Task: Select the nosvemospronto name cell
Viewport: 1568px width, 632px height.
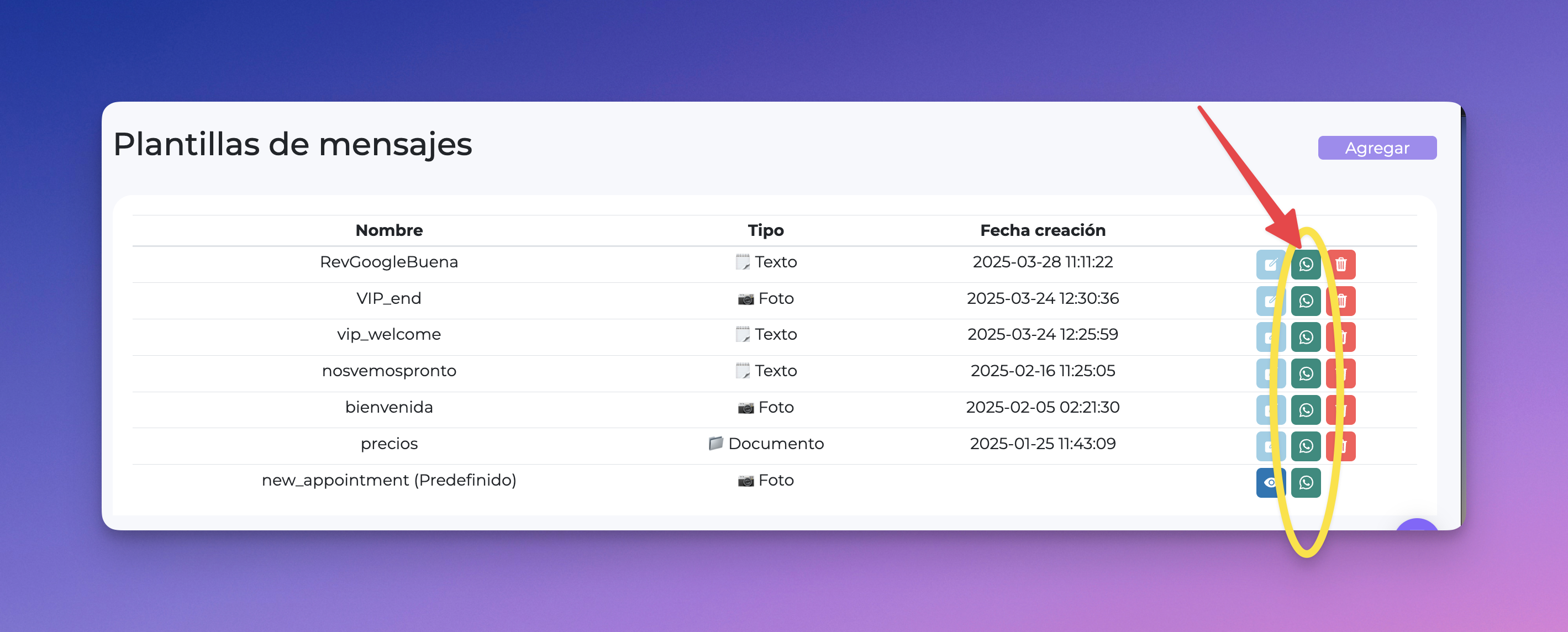Action: (389, 371)
